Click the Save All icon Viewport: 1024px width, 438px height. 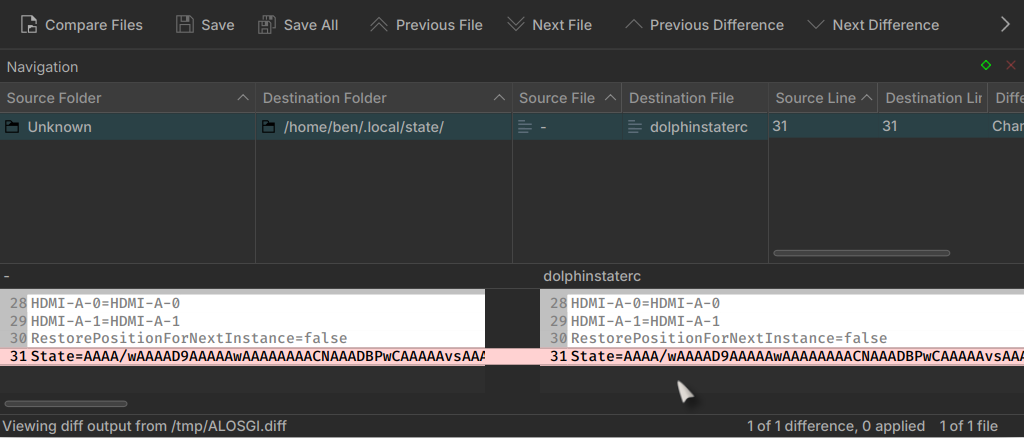click(267, 25)
